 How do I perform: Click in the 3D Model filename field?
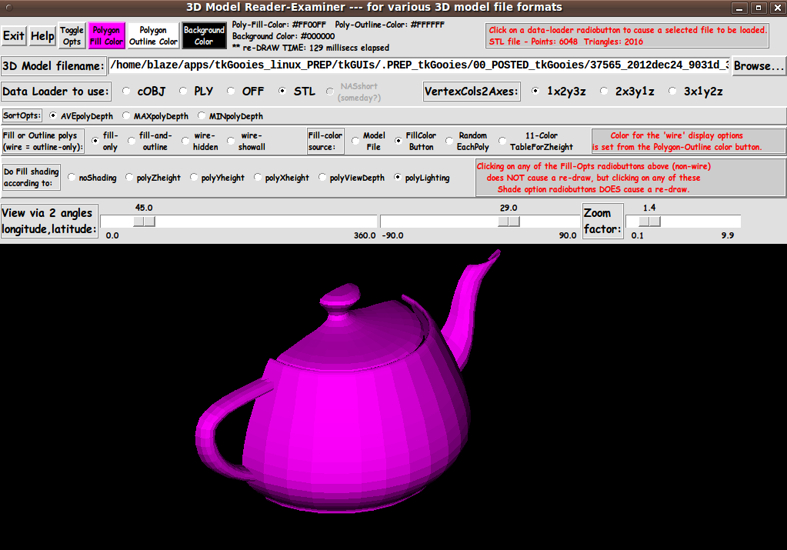tap(419, 65)
